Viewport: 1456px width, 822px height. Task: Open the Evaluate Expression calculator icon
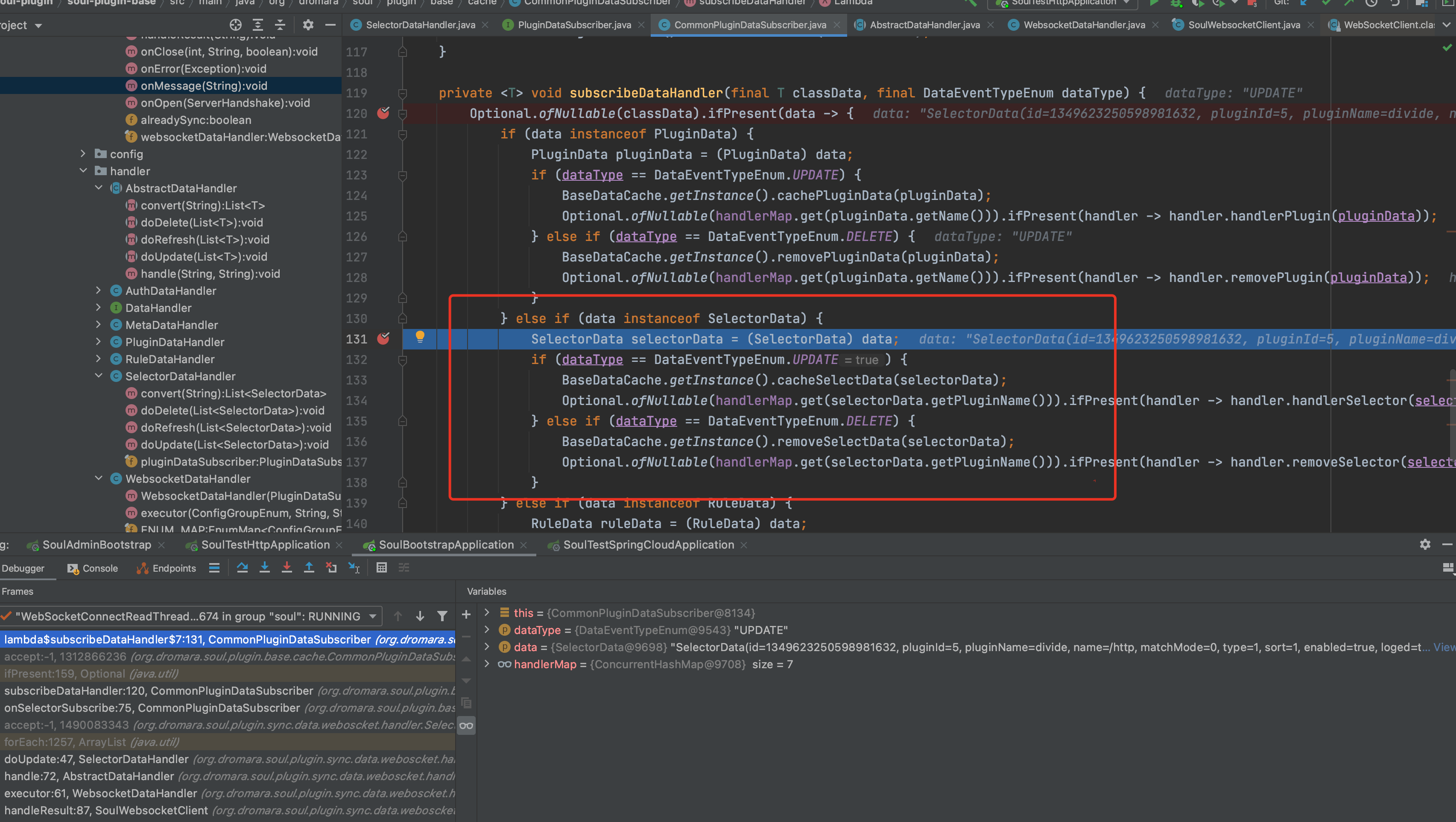point(382,567)
